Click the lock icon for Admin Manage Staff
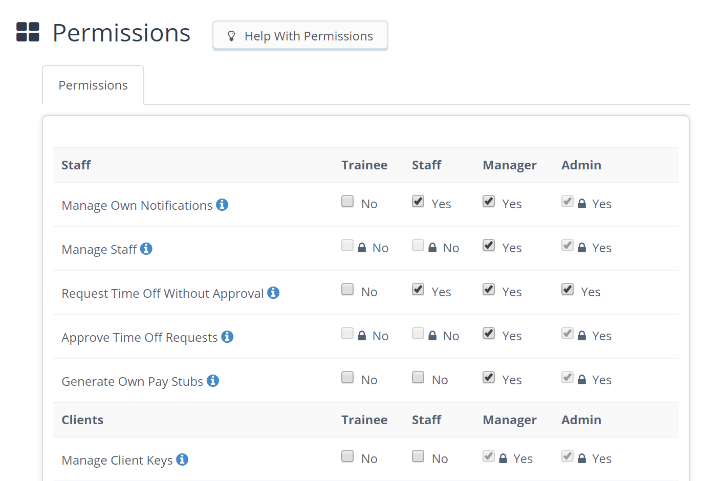720x481 pixels. 582,247
